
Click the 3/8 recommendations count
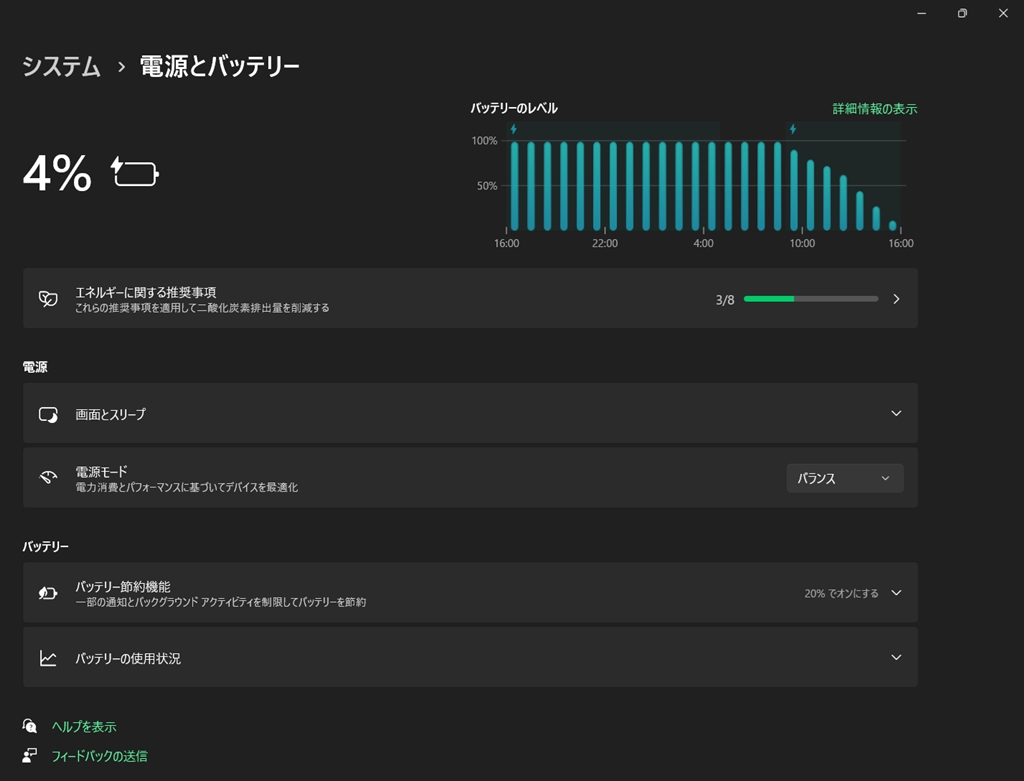tap(725, 300)
